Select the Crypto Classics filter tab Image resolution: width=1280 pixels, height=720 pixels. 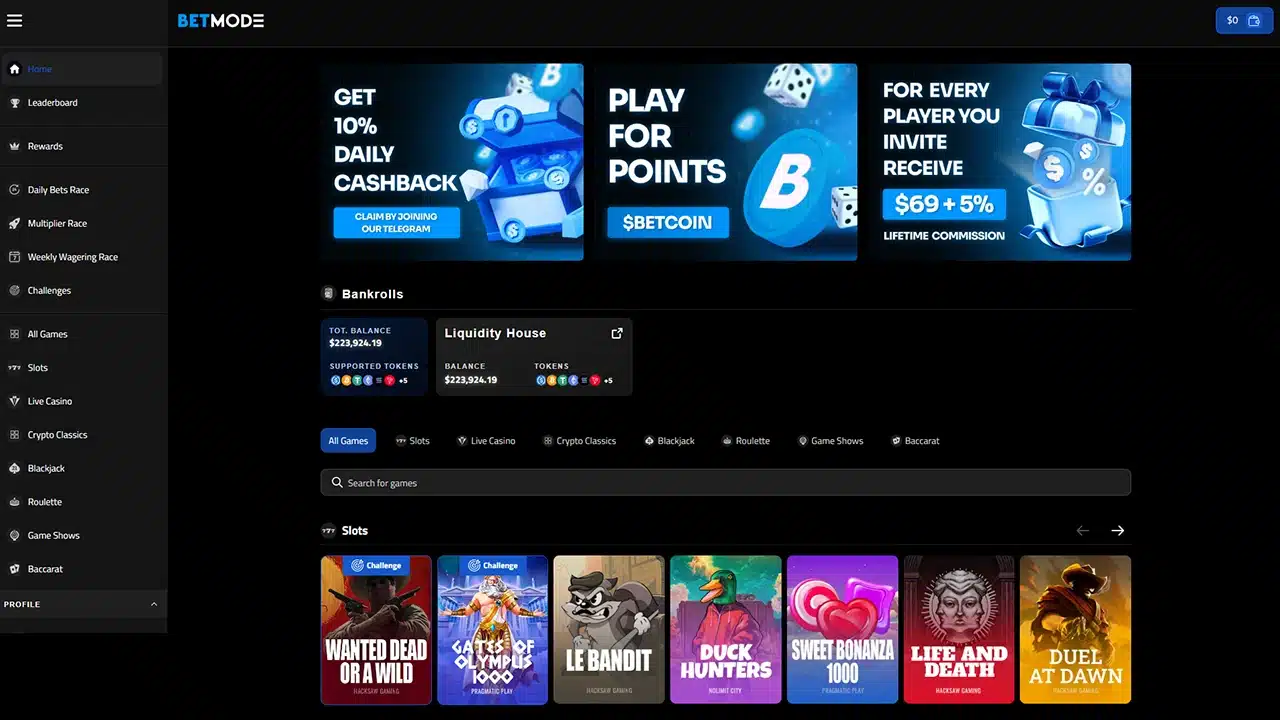pyautogui.click(x=579, y=441)
